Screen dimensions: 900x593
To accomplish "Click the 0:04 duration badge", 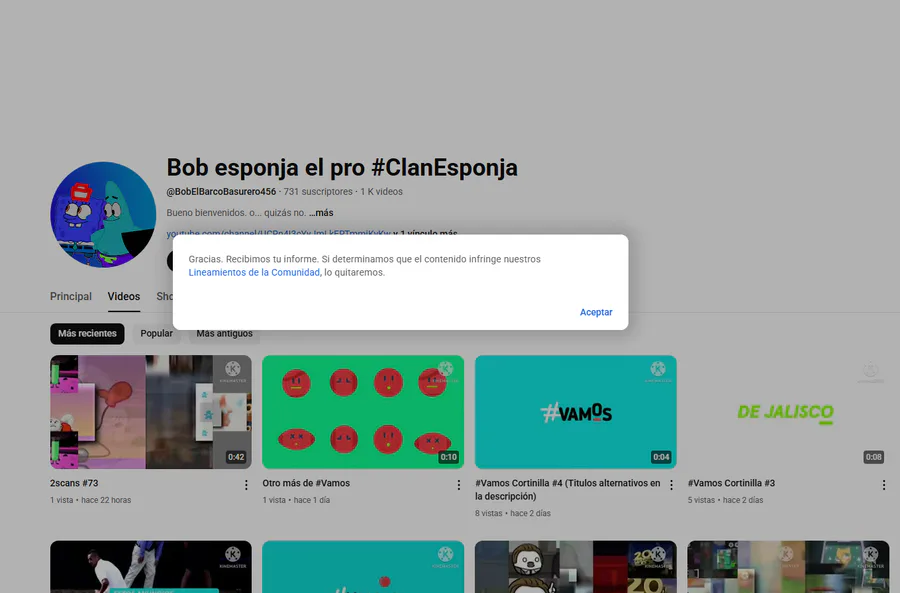I will pos(661,458).
